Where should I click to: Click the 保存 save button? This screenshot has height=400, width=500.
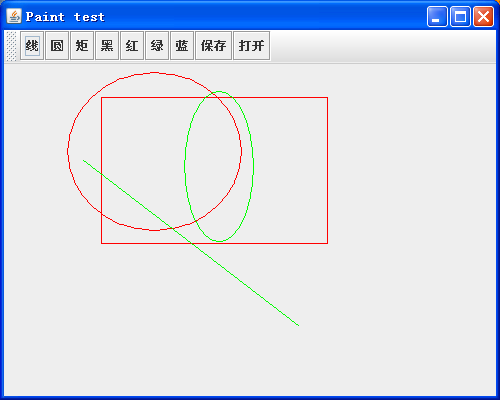point(213,46)
